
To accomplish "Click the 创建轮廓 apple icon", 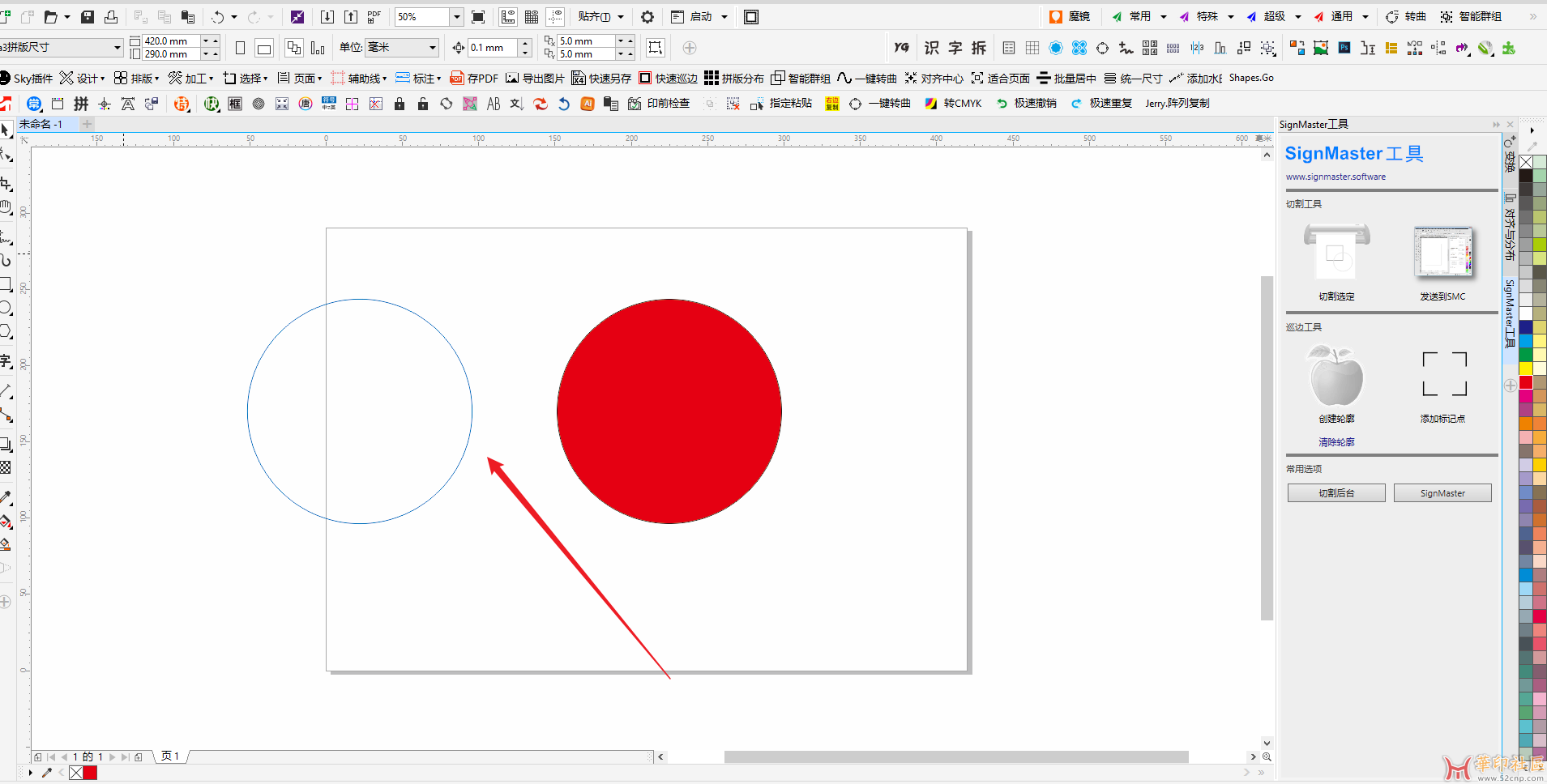I will (1336, 375).
